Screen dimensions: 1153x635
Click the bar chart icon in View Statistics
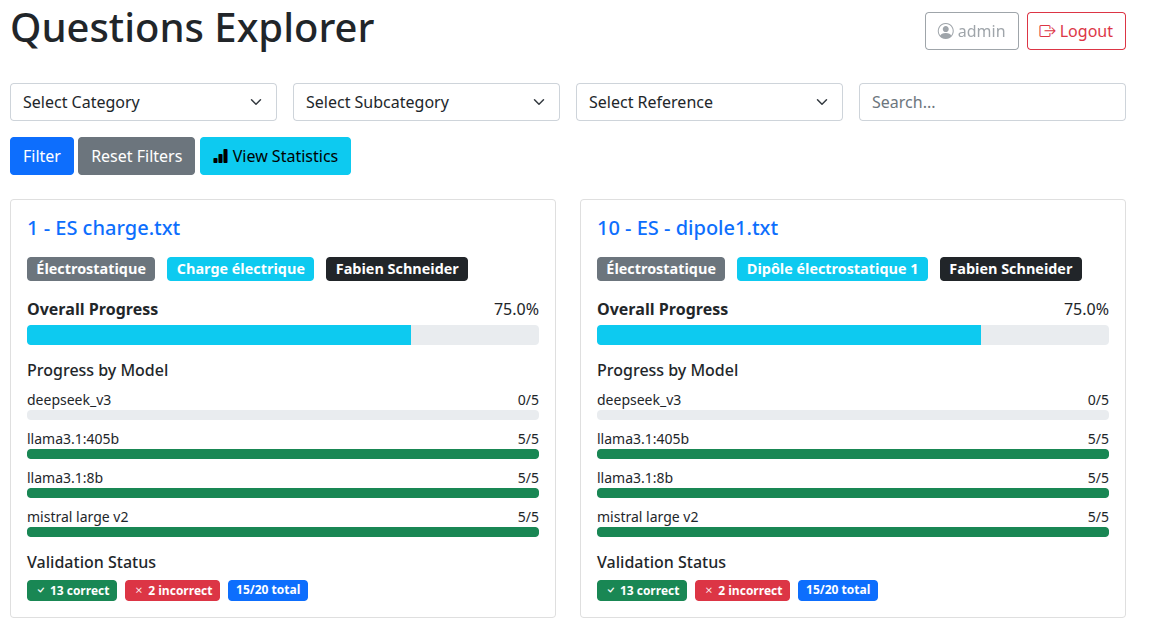pos(220,157)
